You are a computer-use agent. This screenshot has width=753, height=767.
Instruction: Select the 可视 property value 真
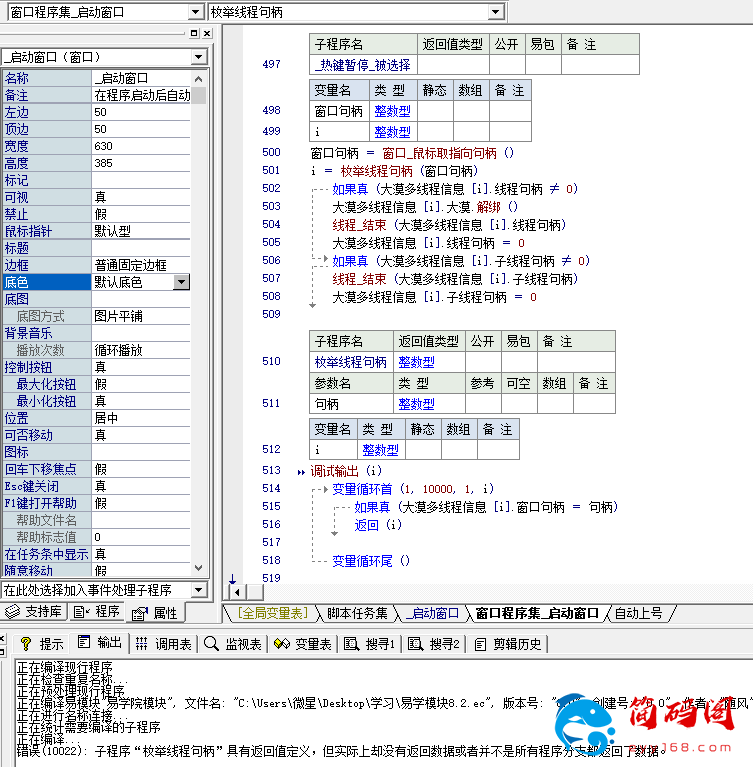(141, 197)
